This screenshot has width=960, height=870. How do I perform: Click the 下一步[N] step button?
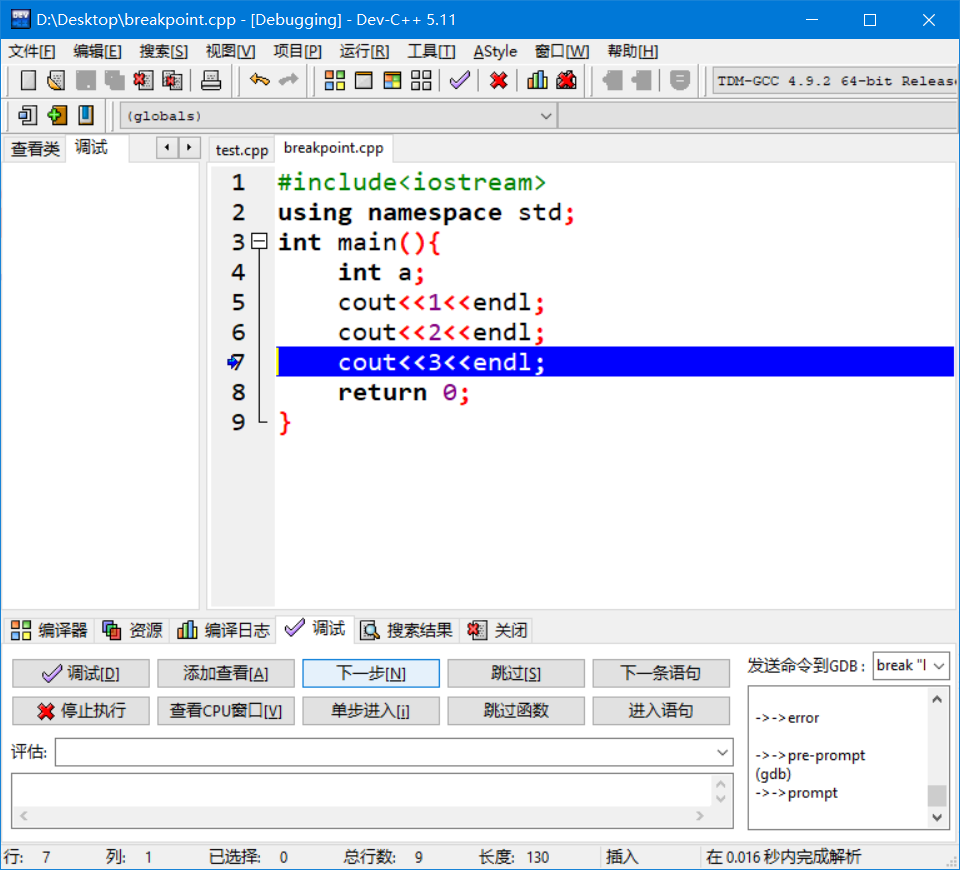point(370,673)
